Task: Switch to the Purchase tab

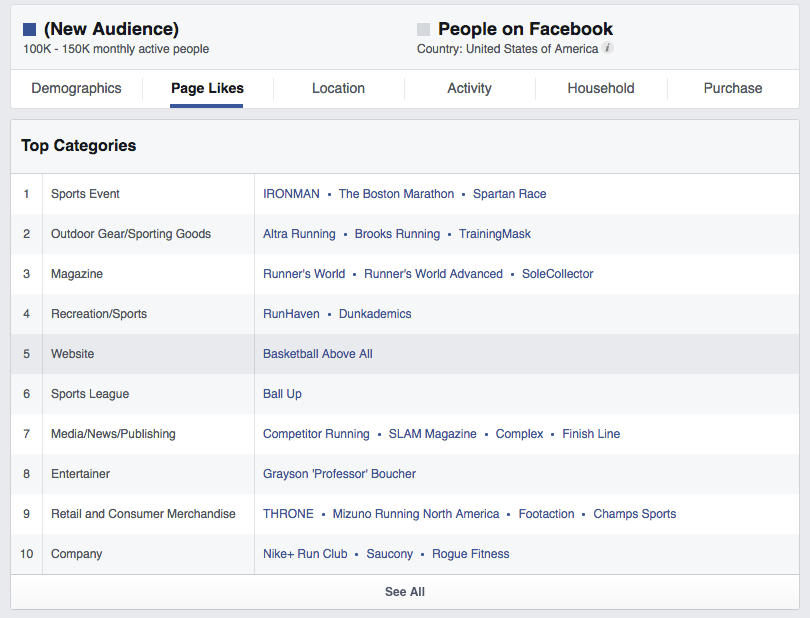Action: coord(732,88)
